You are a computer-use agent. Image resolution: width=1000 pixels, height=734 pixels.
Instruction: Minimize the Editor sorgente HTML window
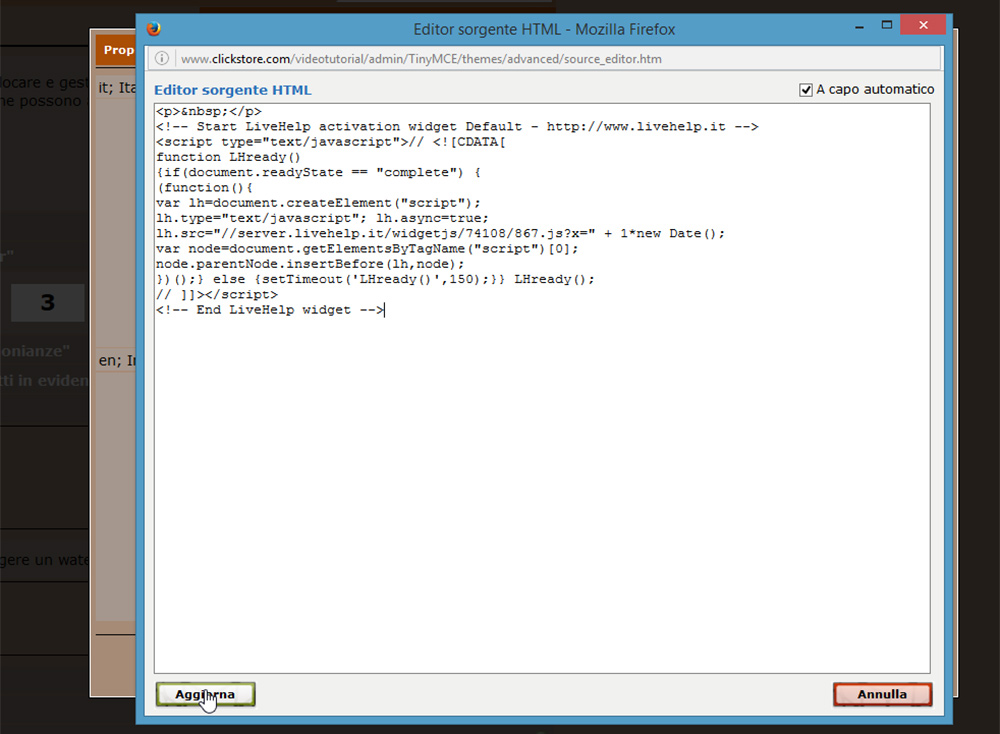860,26
